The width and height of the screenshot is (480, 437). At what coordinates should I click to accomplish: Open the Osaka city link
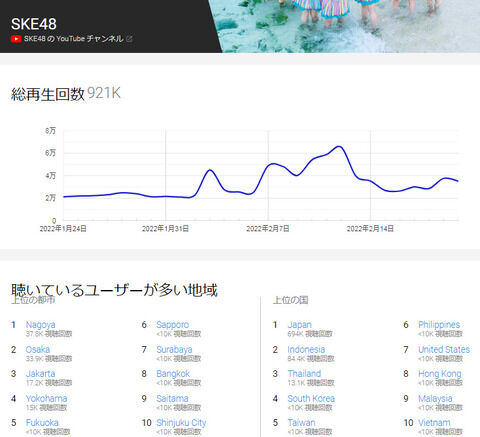[38, 349]
